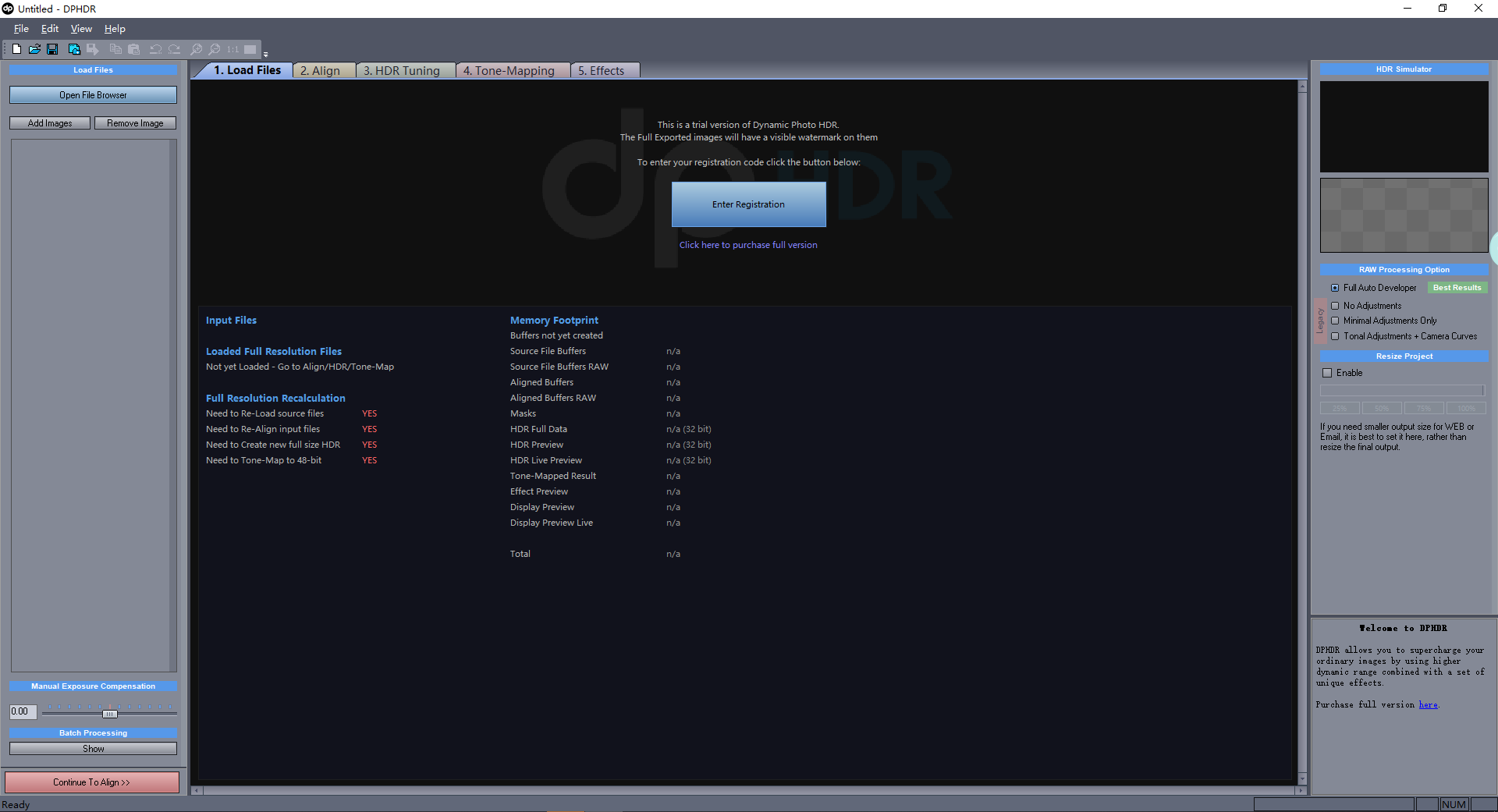Viewport: 1498px width, 812px height.
Task: Click the Copy toolbar icon
Action: [x=115, y=49]
